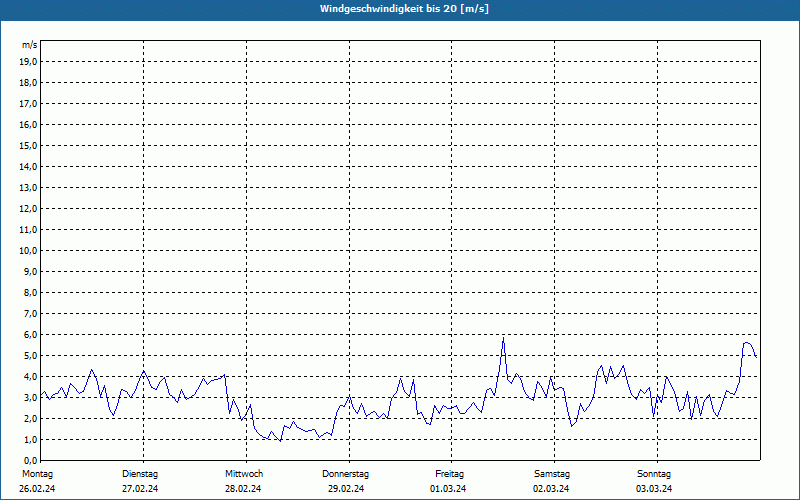Click the date 27.02.24

pos(140,489)
